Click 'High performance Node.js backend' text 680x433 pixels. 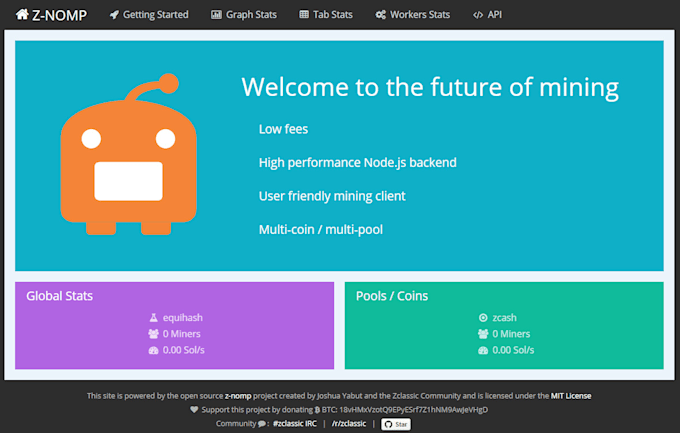coord(357,162)
